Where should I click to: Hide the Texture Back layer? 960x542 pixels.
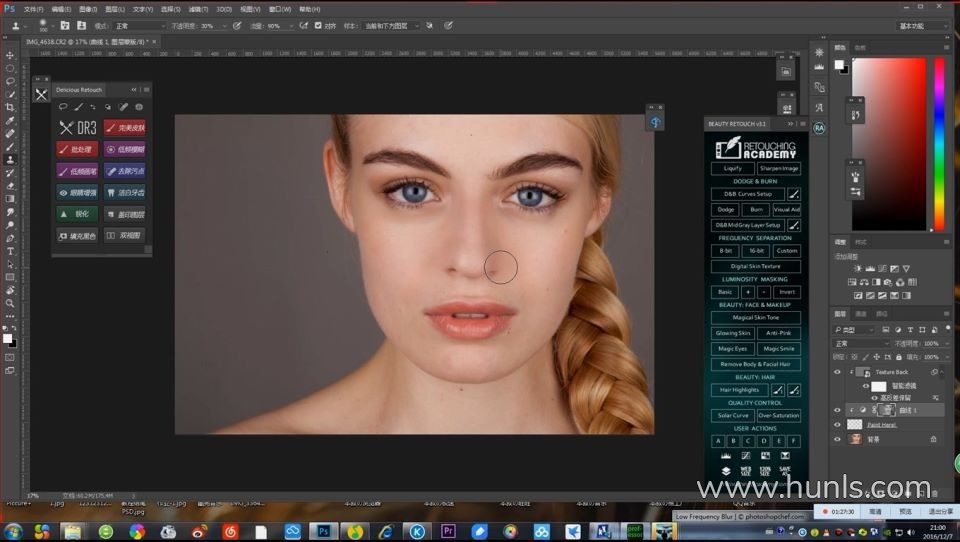pyautogui.click(x=838, y=372)
